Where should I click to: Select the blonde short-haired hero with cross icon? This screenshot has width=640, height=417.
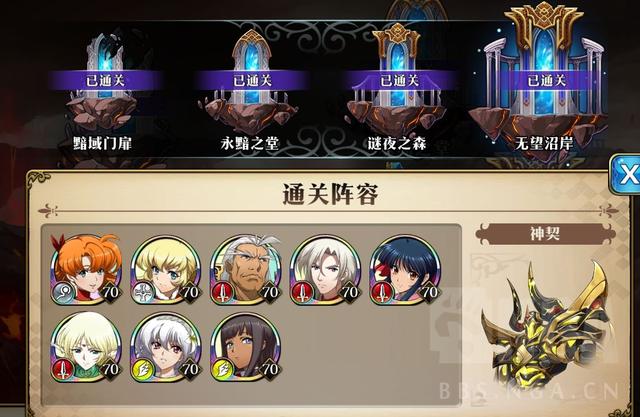(x=166, y=270)
